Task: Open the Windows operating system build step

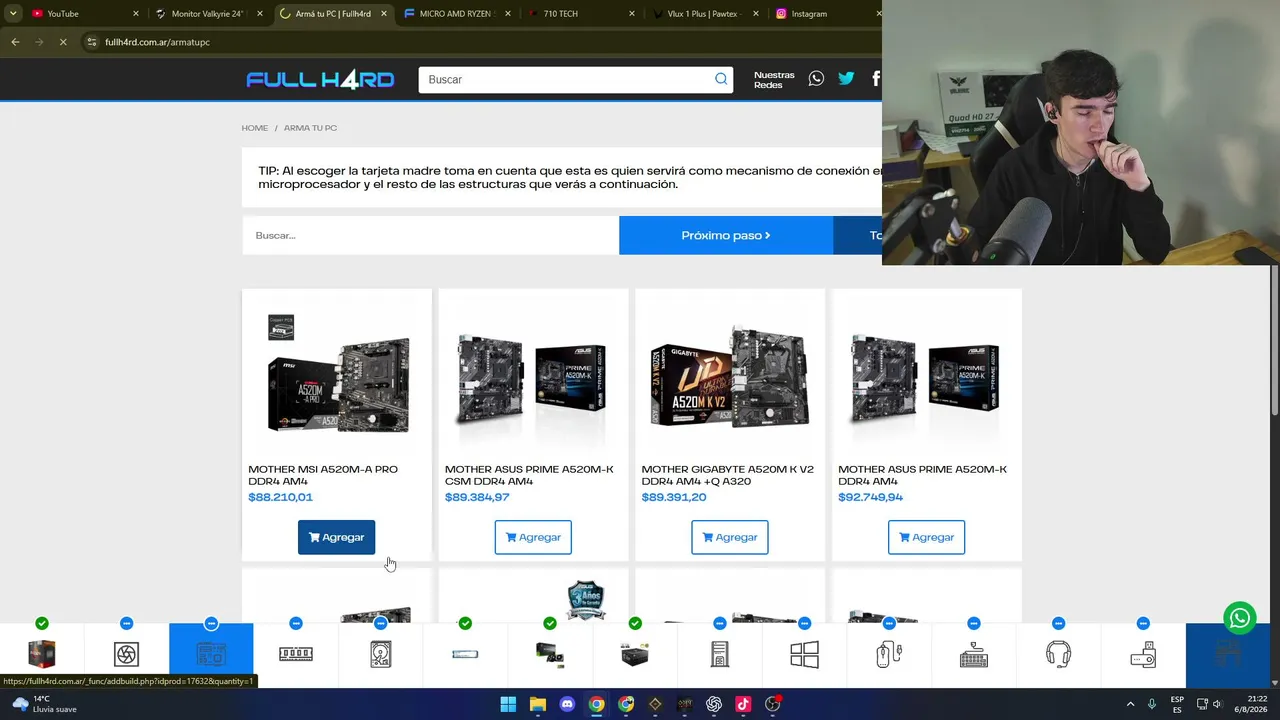Action: click(804, 654)
